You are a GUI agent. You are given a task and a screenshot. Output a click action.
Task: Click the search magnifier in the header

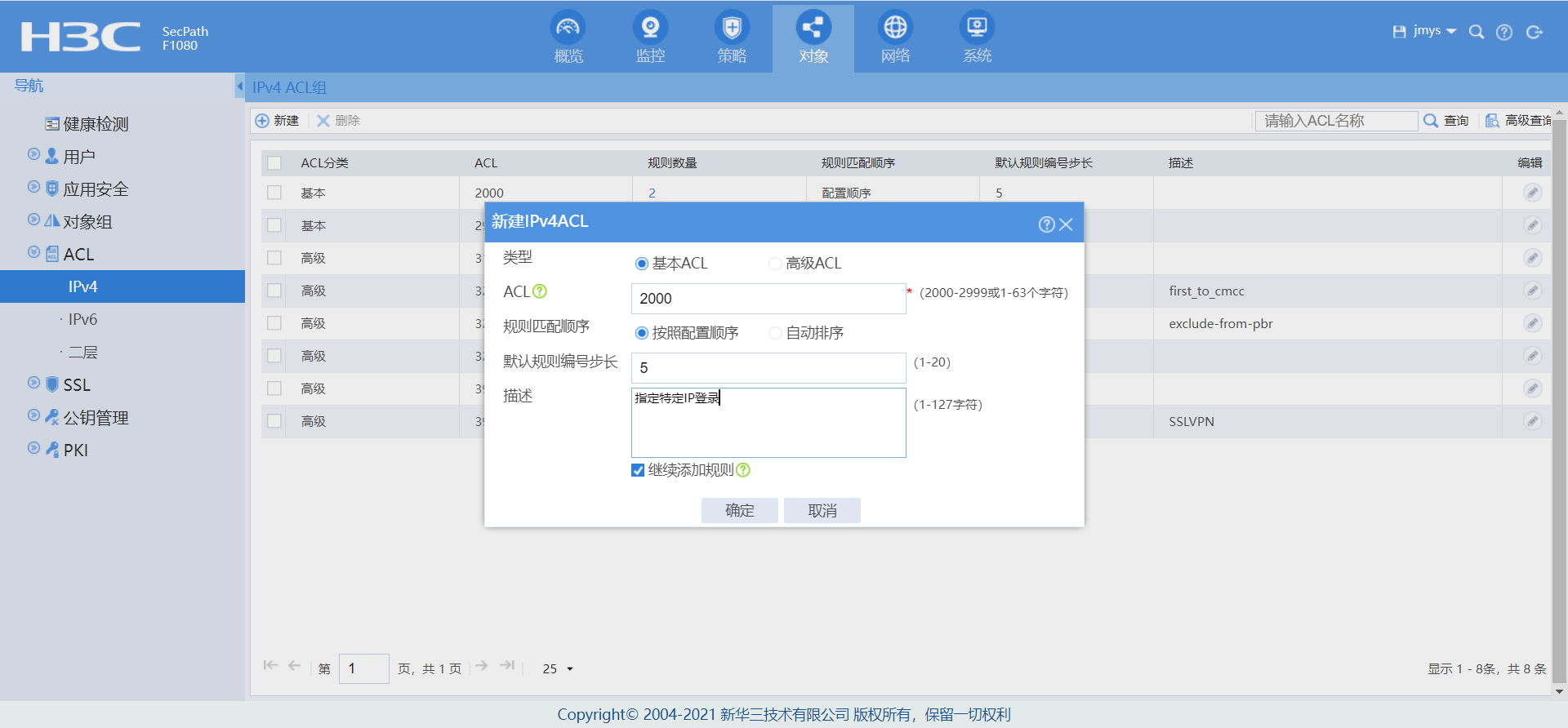1477,32
